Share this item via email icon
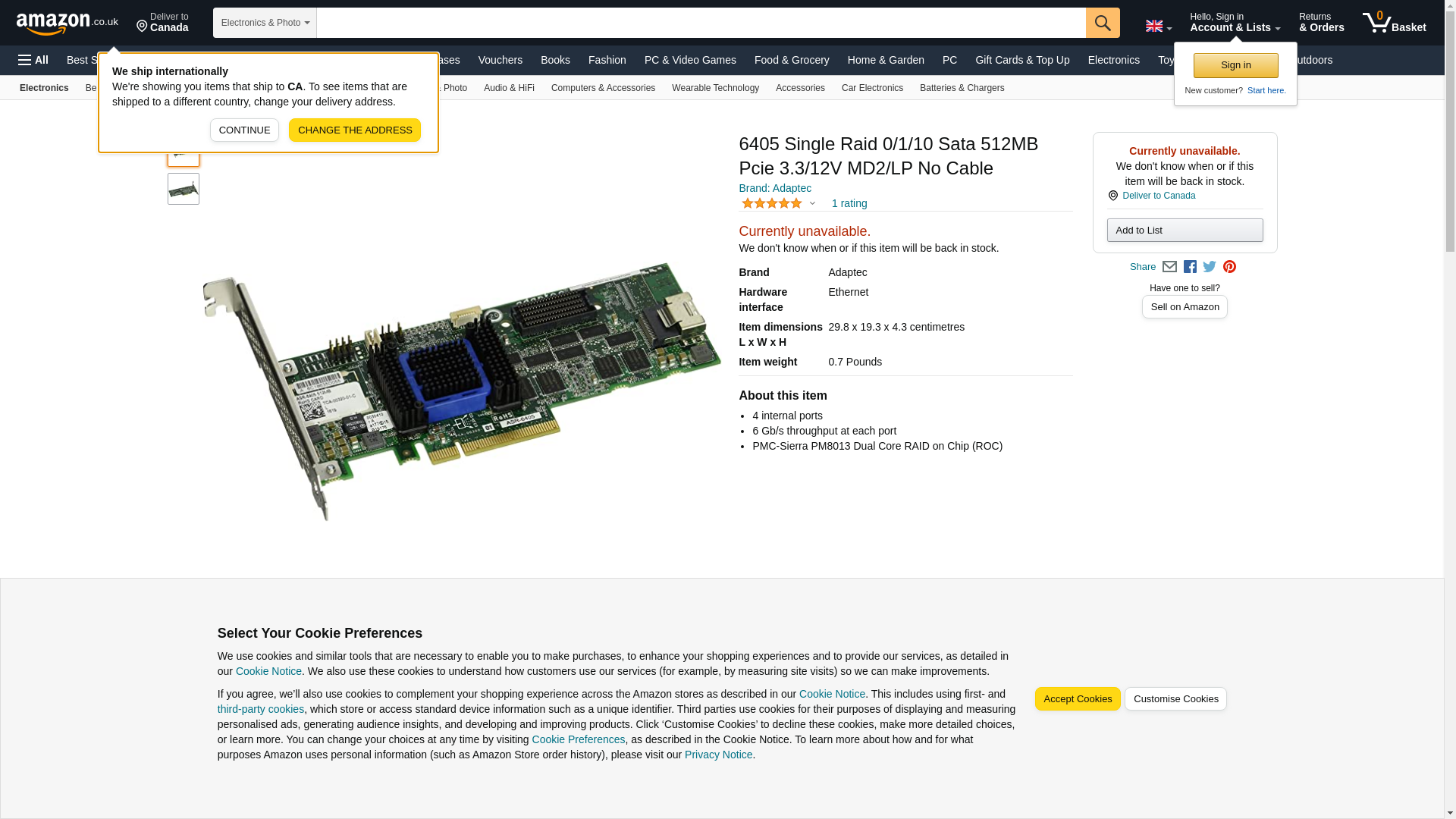 [1169, 267]
